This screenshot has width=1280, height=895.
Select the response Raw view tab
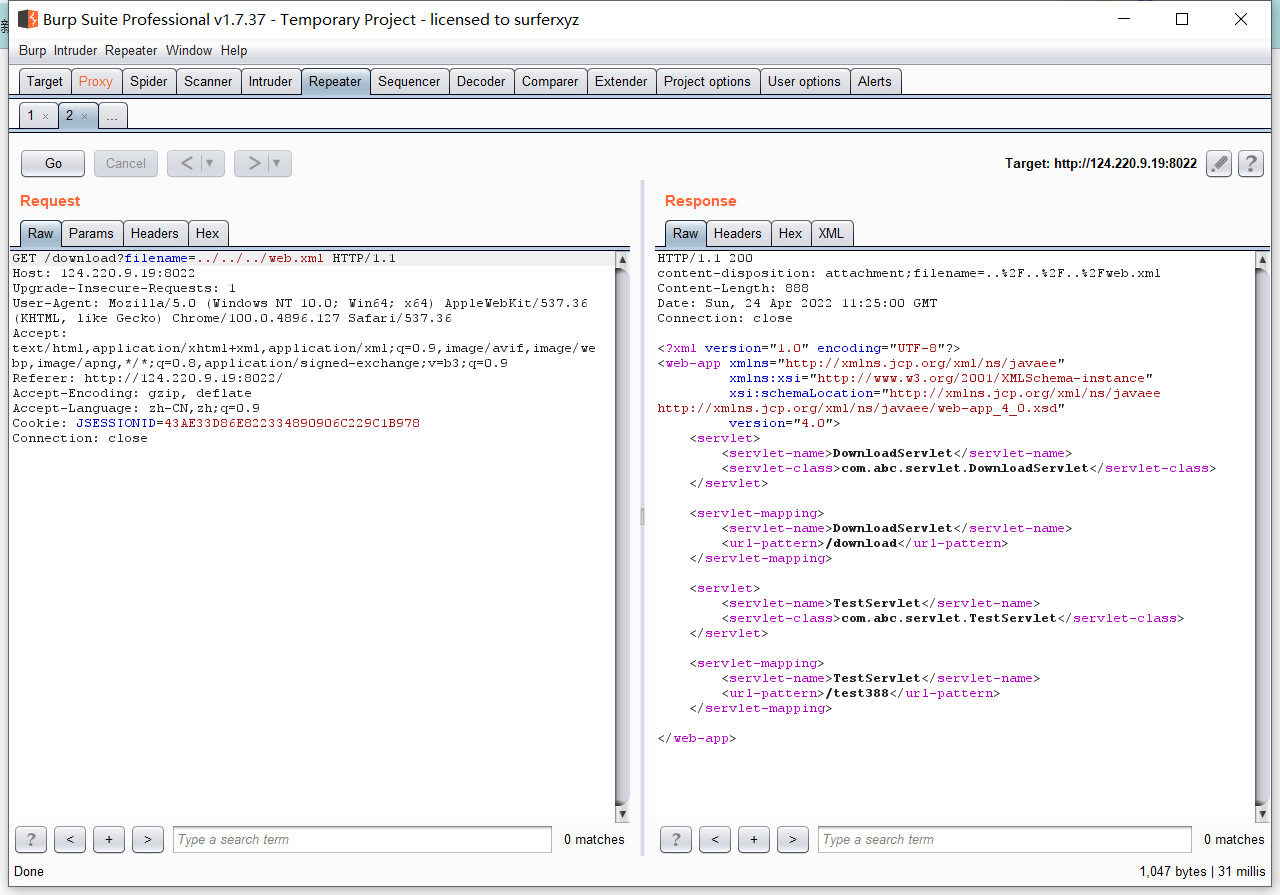click(x=686, y=233)
